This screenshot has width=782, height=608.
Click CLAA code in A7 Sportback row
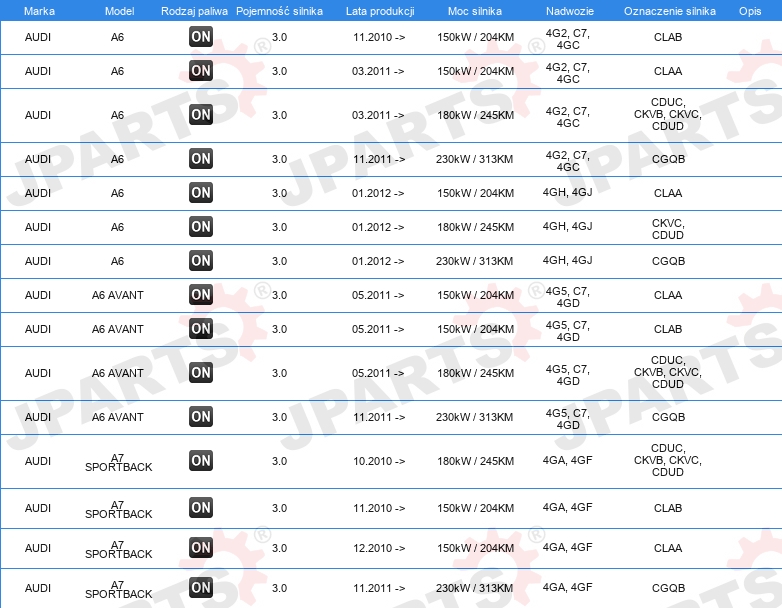(668, 548)
